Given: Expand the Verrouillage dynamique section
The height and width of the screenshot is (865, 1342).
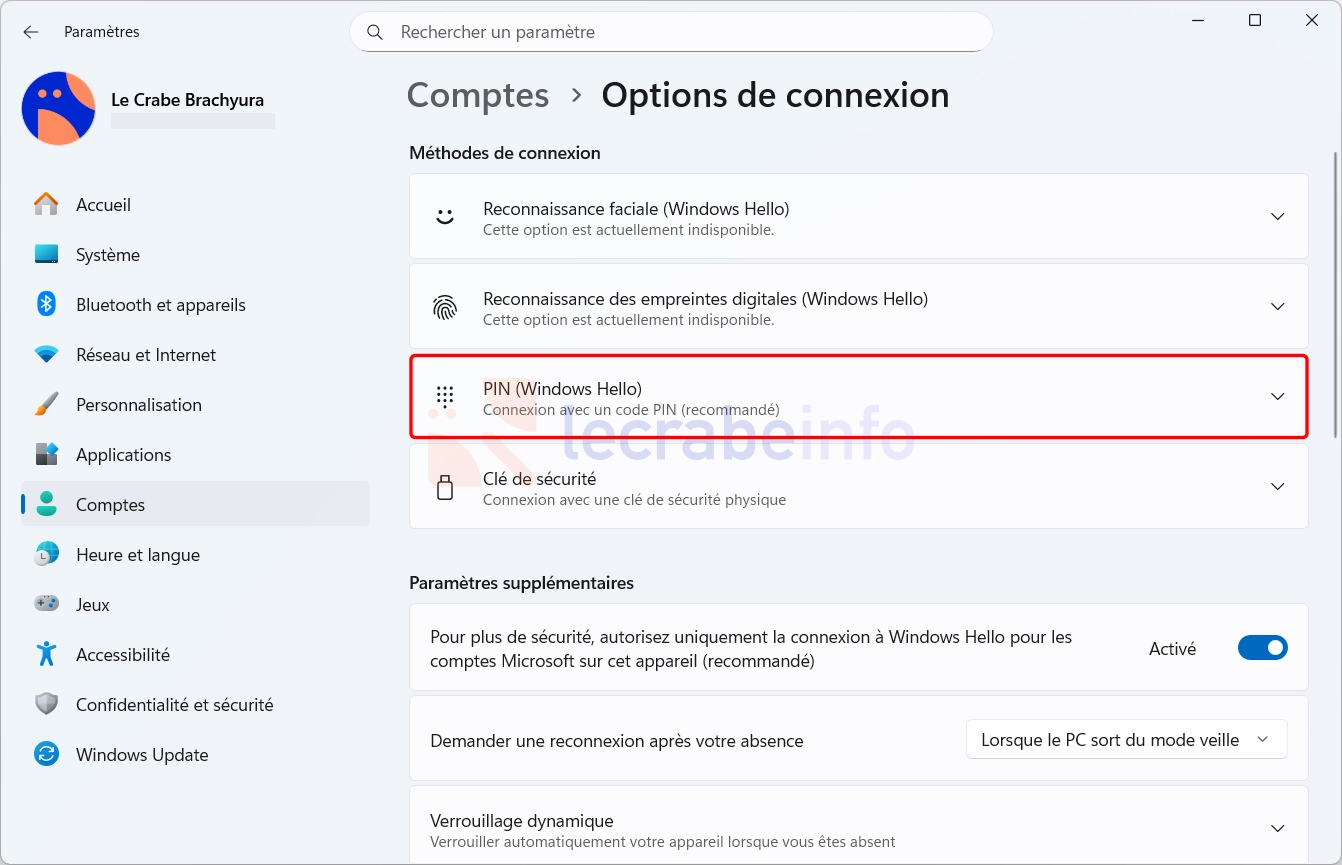Looking at the screenshot, I should pos(859,827).
